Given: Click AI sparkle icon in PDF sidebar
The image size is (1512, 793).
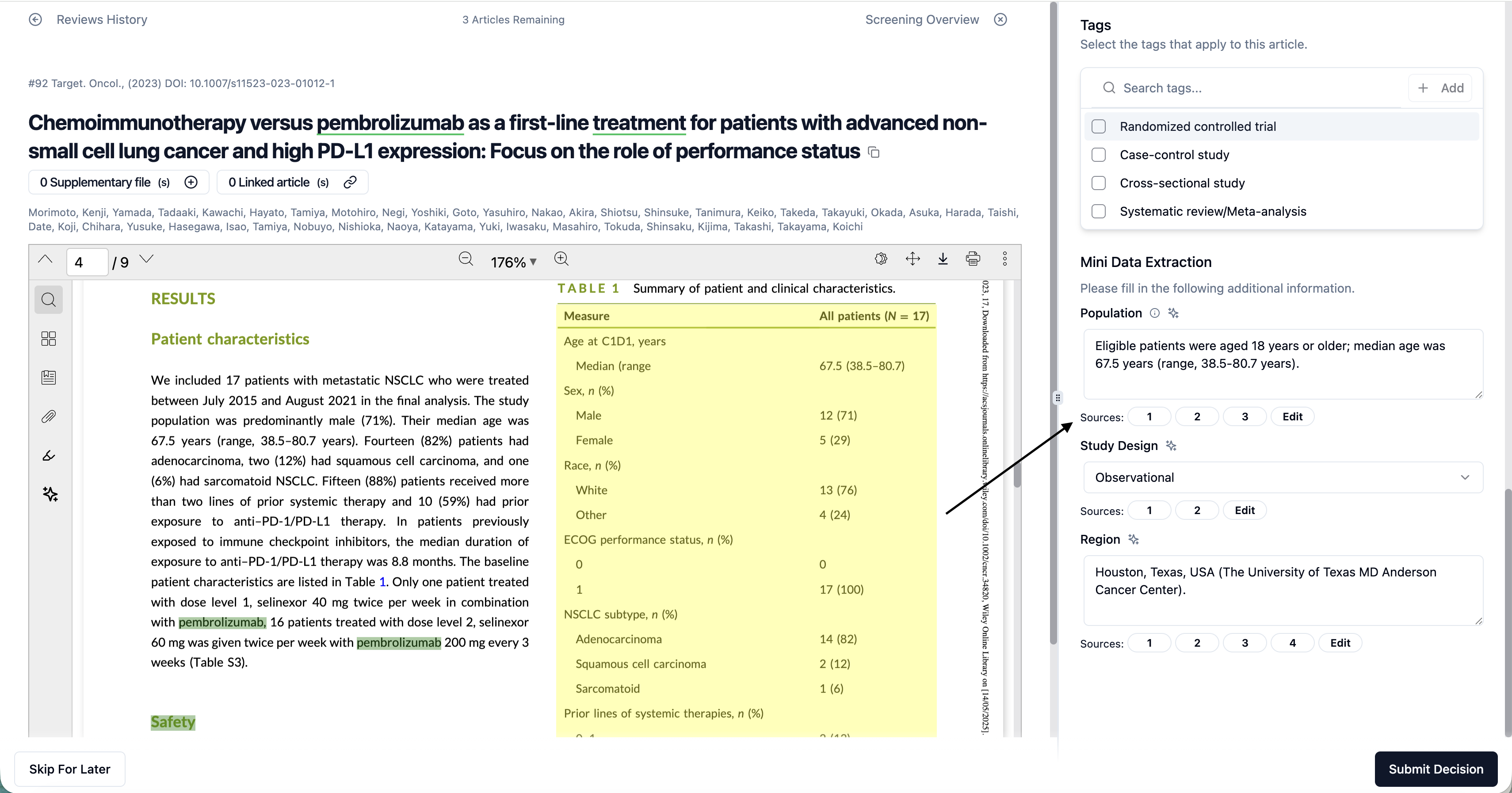Looking at the screenshot, I should (50, 494).
